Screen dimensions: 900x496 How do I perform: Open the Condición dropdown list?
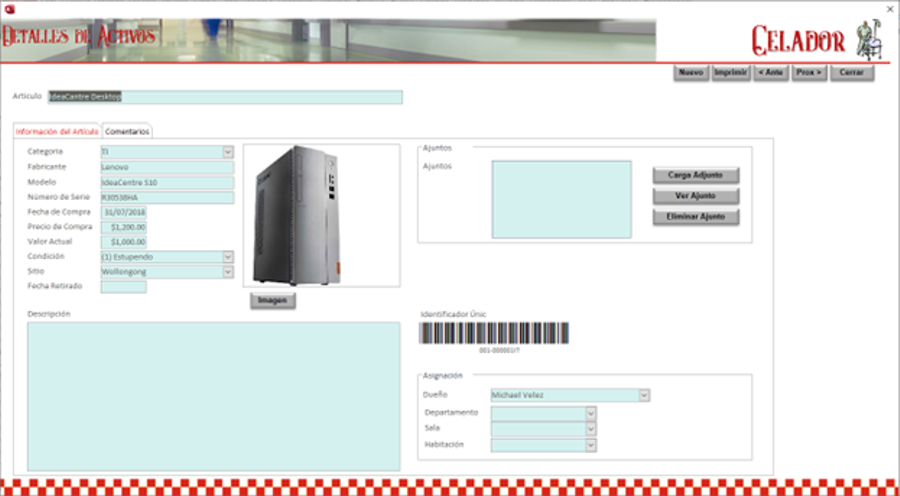228,256
